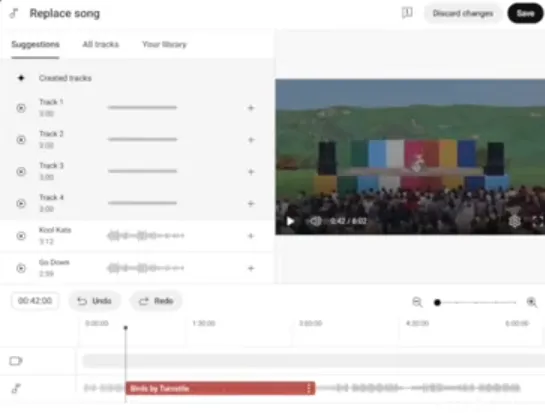Preview Track 4 with its play icon
This screenshot has height=413, width=545.
[x=21, y=203]
